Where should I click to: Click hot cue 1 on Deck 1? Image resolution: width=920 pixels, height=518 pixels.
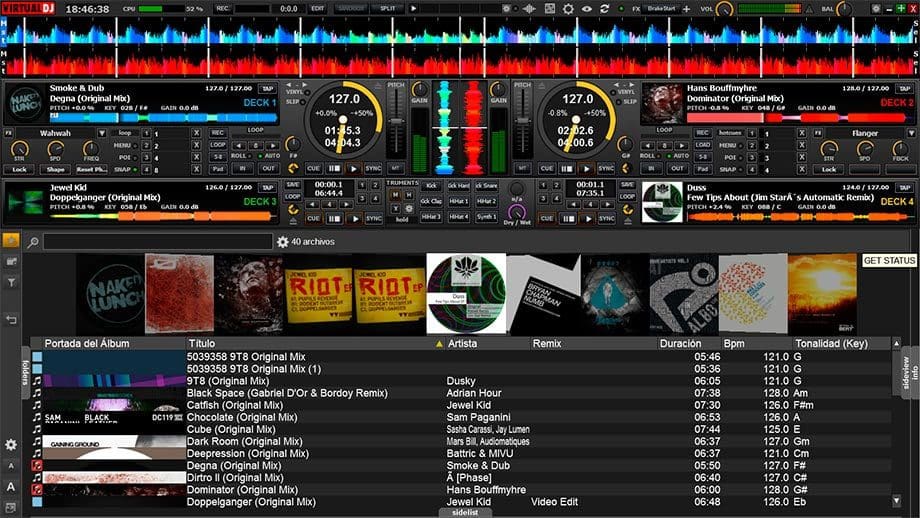click(x=146, y=134)
